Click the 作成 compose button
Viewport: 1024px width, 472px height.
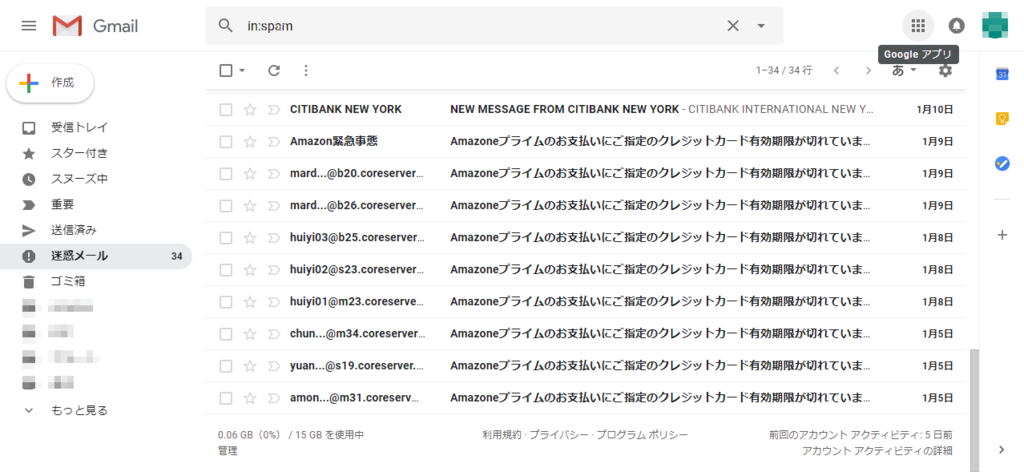[x=50, y=83]
